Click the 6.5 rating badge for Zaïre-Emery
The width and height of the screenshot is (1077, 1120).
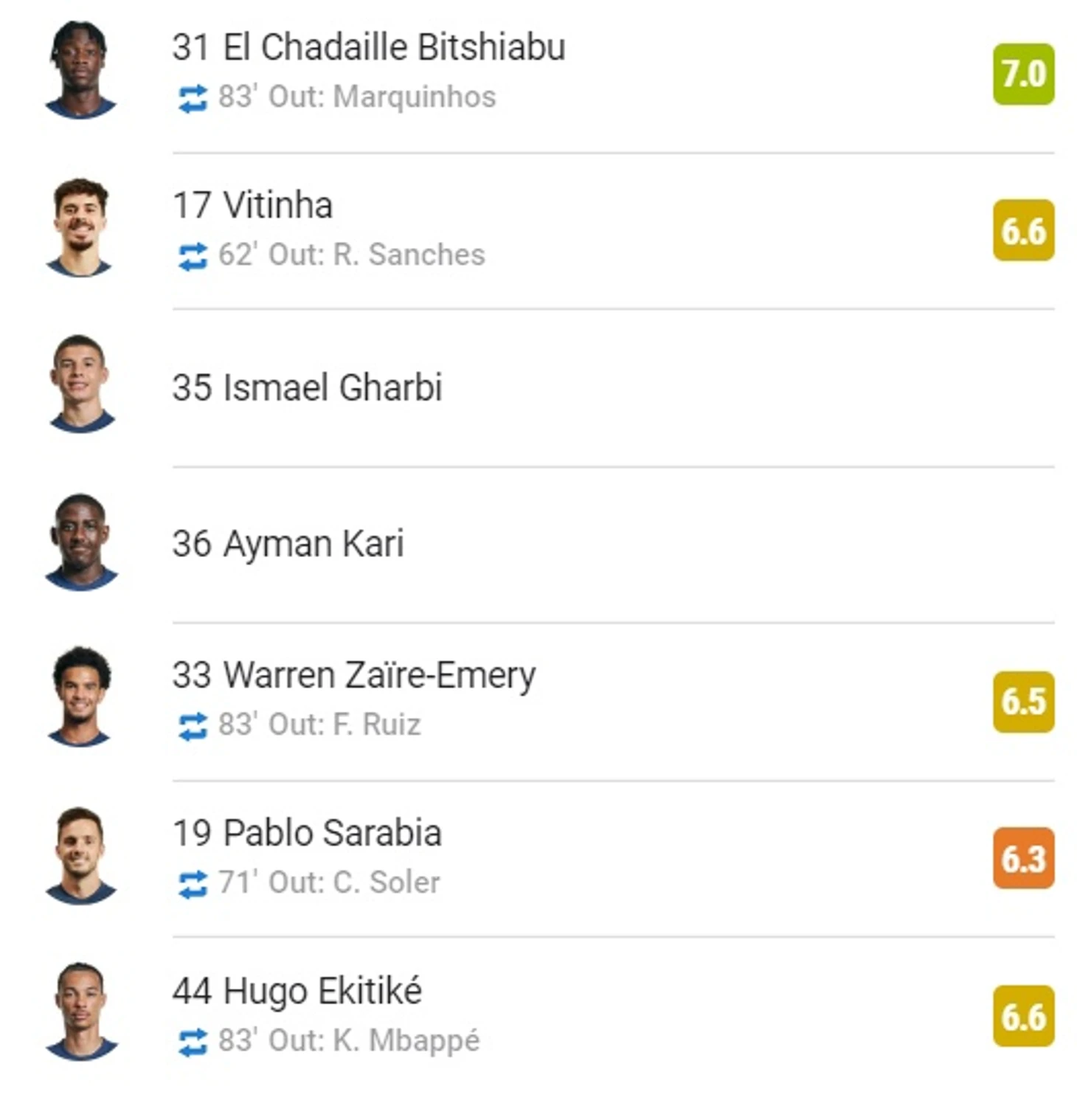(1023, 702)
